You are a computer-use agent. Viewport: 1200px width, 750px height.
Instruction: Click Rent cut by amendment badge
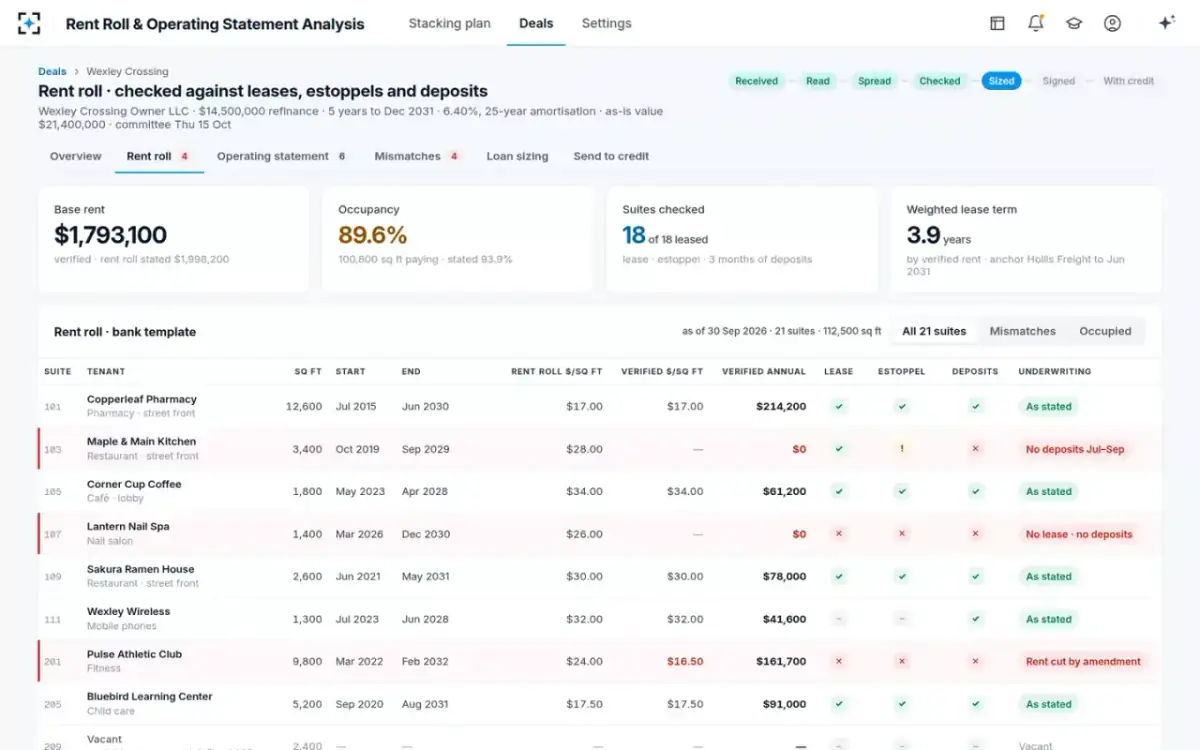[x=1083, y=662]
